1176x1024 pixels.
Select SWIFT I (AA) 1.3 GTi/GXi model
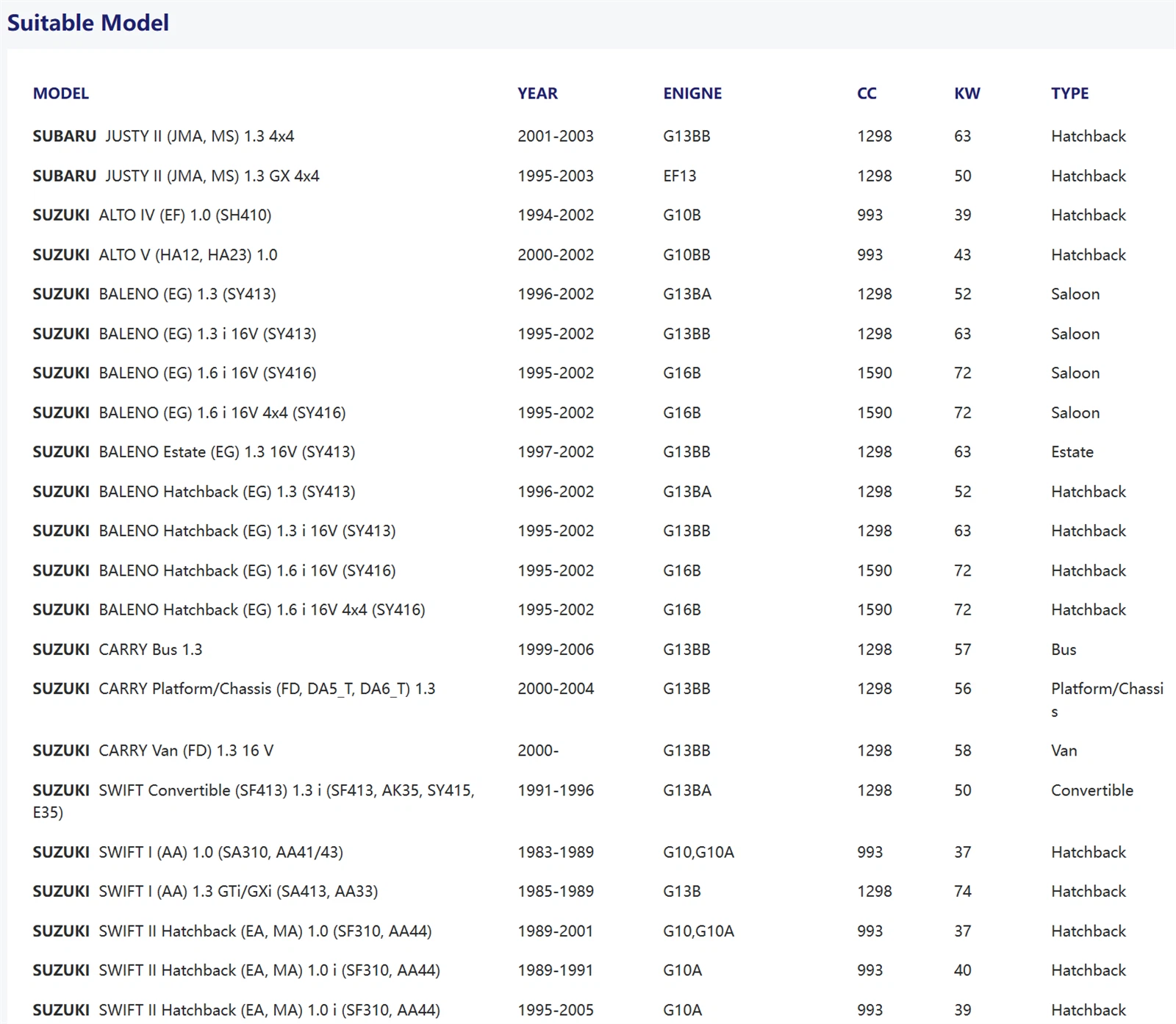pos(205,892)
